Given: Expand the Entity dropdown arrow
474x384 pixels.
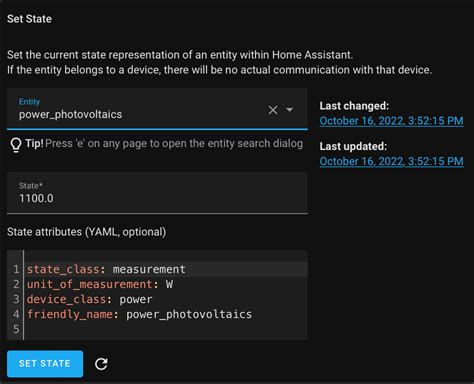Looking at the screenshot, I should pyautogui.click(x=289, y=110).
